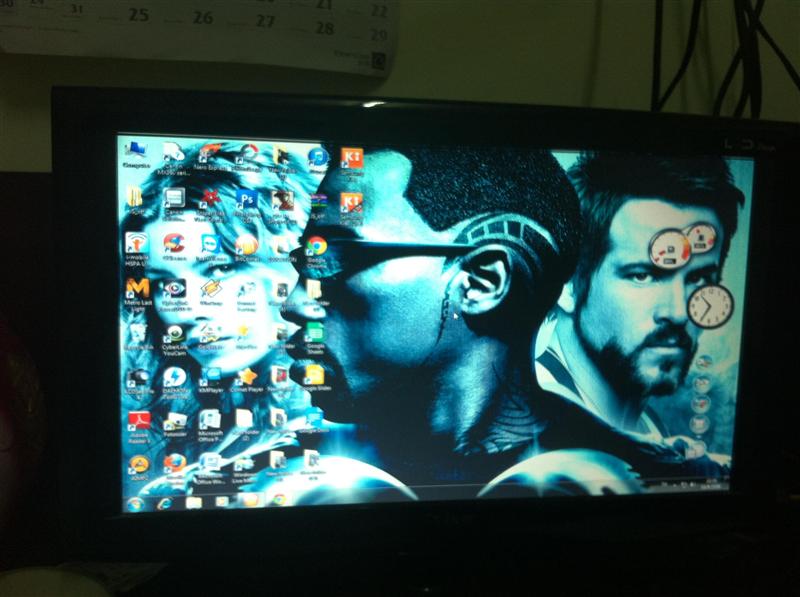Open the CyberLink YouCam shortcut
800x597 pixels.
point(174,340)
